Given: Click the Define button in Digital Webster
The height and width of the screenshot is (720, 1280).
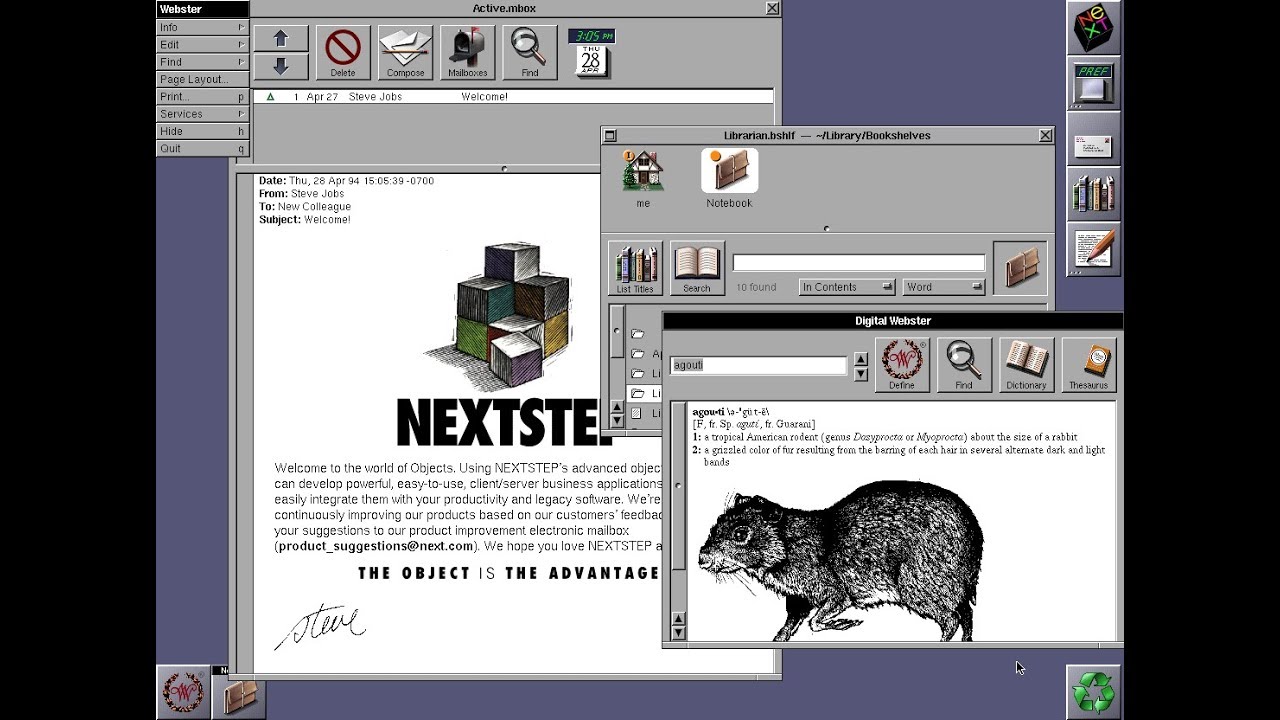Looking at the screenshot, I should pos(902,364).
